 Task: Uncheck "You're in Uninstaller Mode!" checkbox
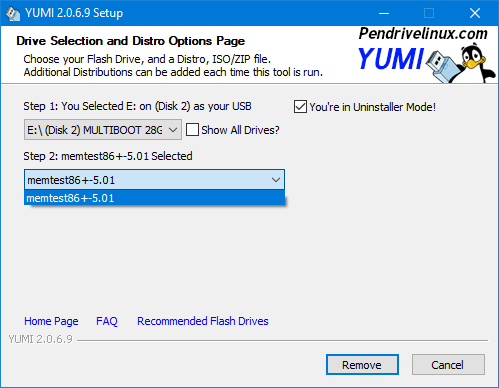[300, 107]
